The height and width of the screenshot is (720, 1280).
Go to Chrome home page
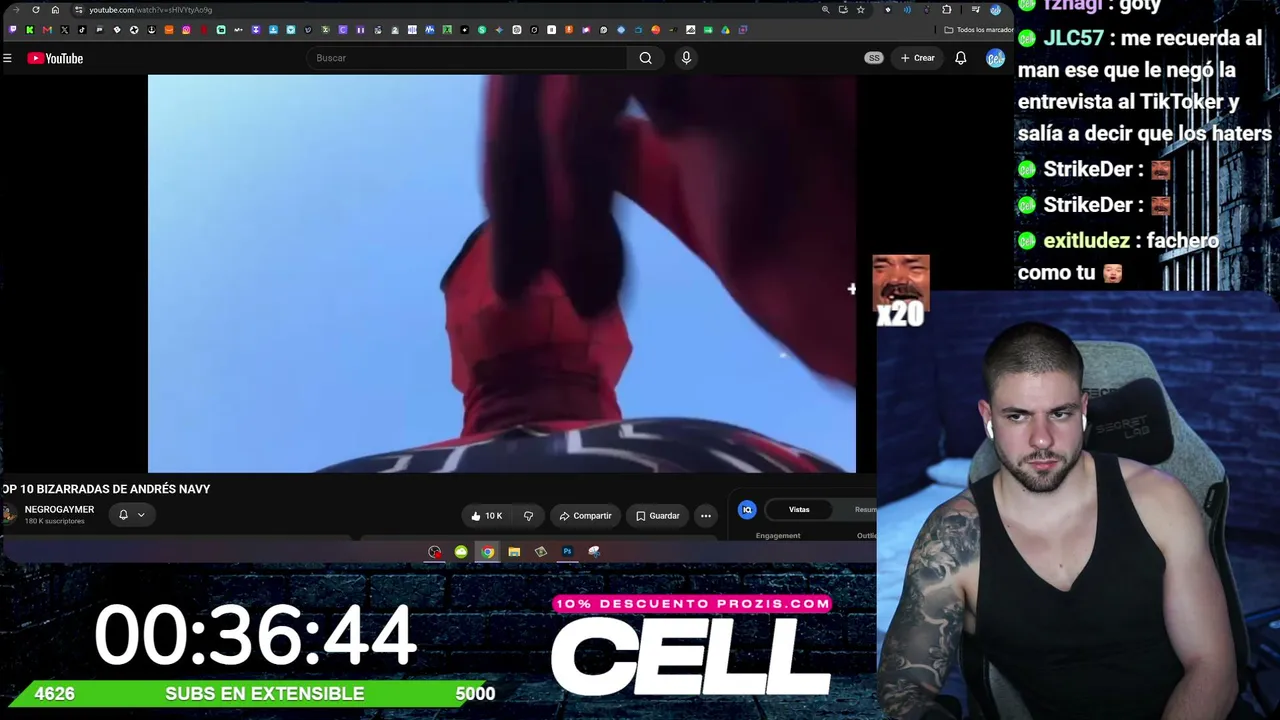pos(55,10)
